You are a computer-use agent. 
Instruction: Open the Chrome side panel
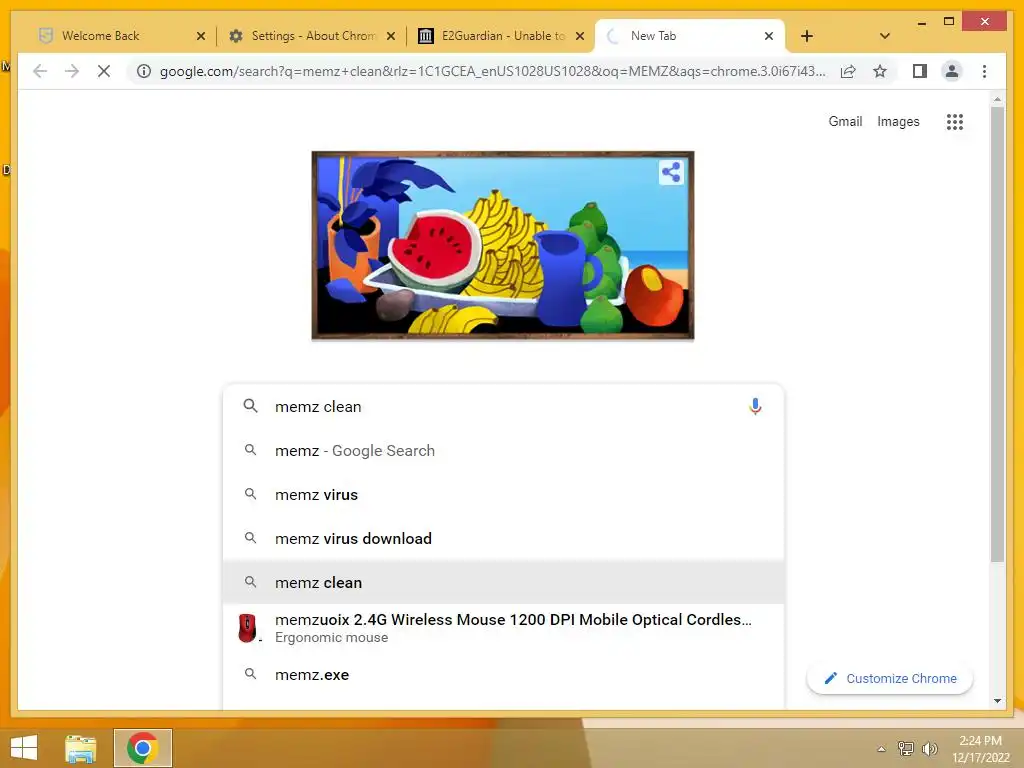(x=920, y=71)
